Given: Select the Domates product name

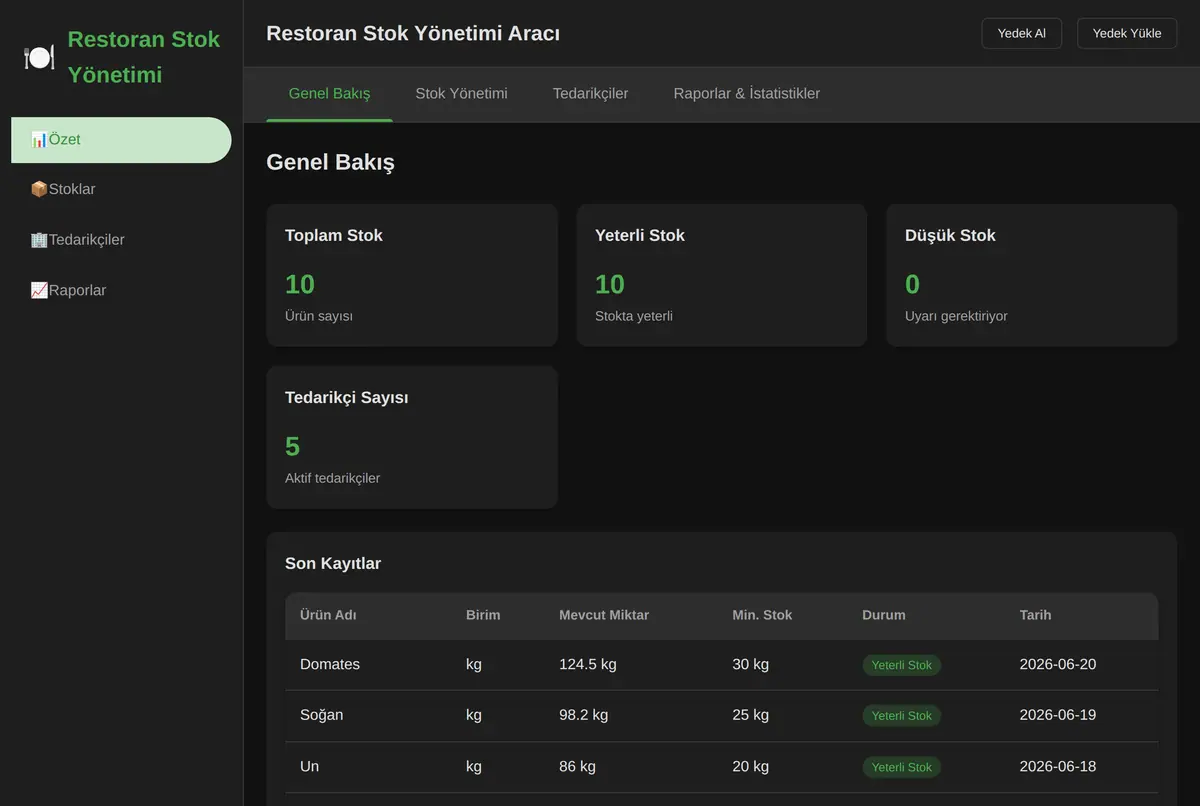Looking at the screenshot, I should pos(330,664).
